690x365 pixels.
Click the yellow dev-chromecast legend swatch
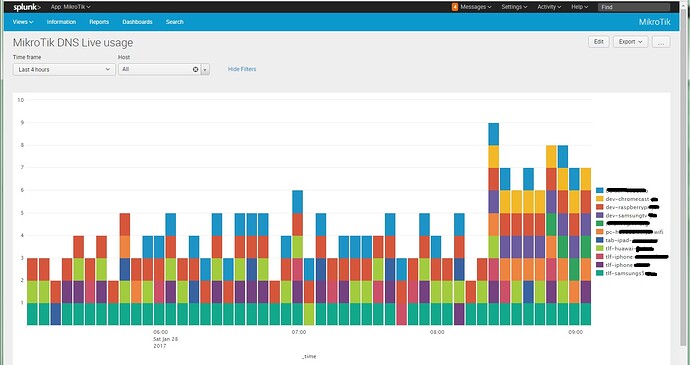pos(599,199)
